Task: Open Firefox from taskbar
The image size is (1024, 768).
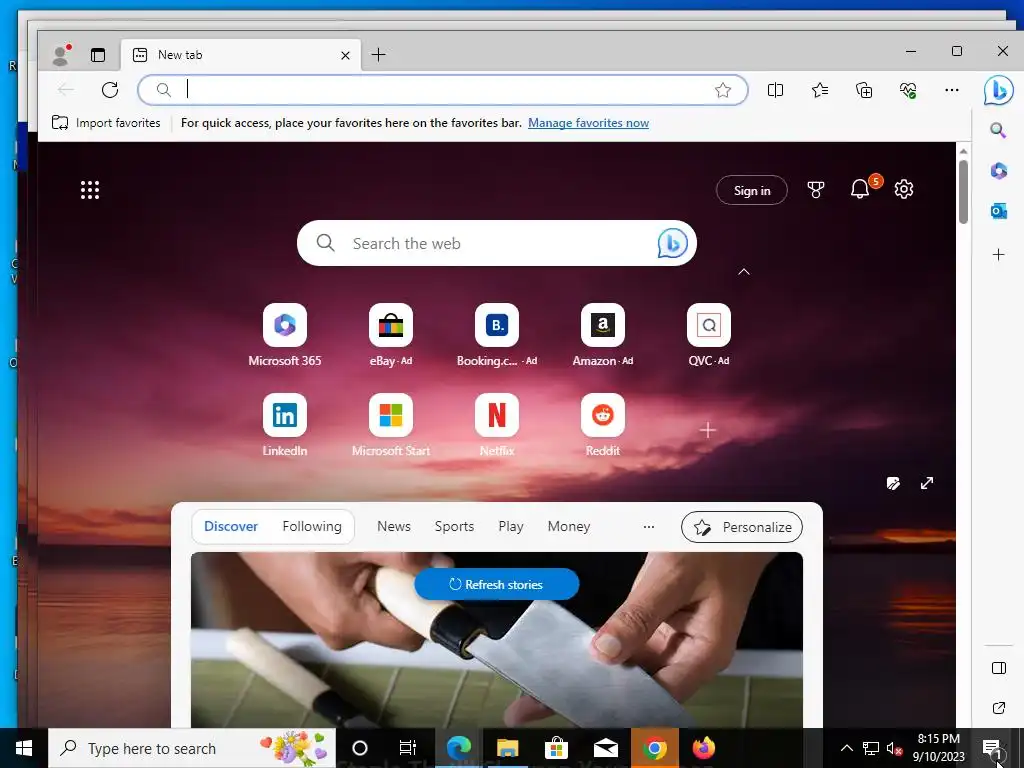Action: pyautogui.click(x=703, y=748)
